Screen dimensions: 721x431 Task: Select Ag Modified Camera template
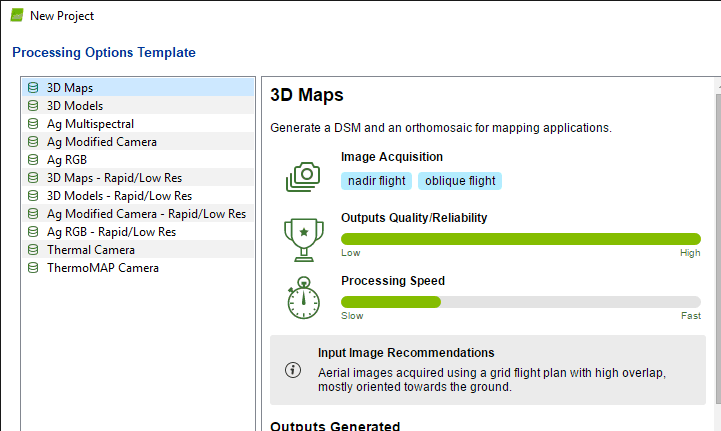[x=101, y=142]
